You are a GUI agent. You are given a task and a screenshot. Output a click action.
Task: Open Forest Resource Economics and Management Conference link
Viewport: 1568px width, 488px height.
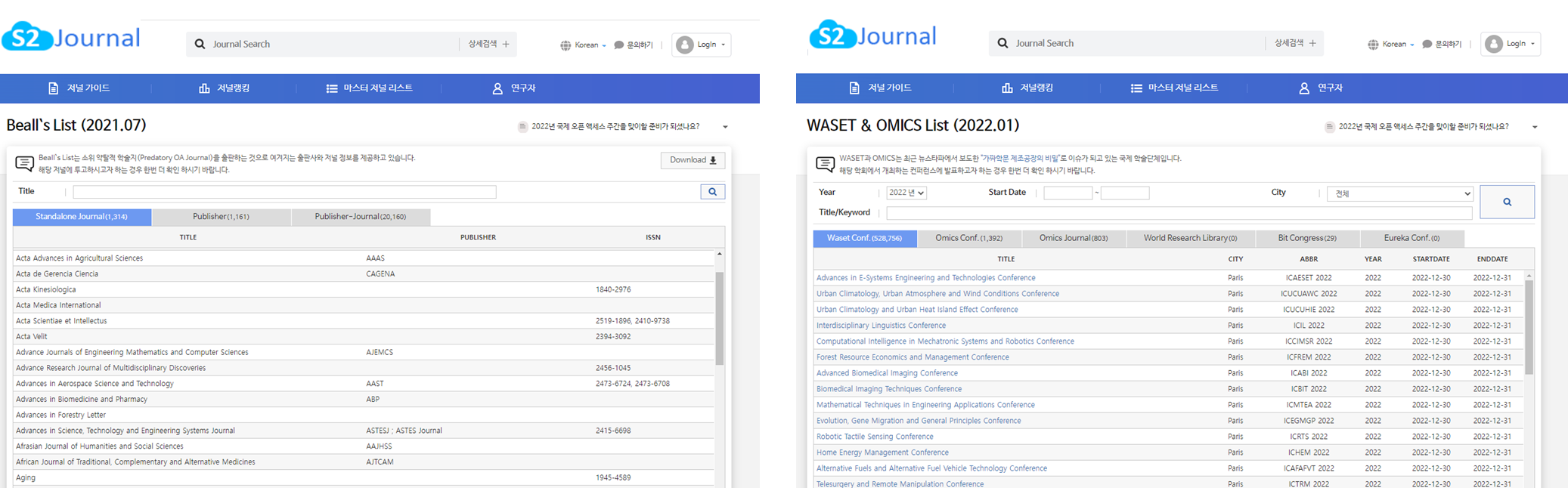[x=913, y=357]
